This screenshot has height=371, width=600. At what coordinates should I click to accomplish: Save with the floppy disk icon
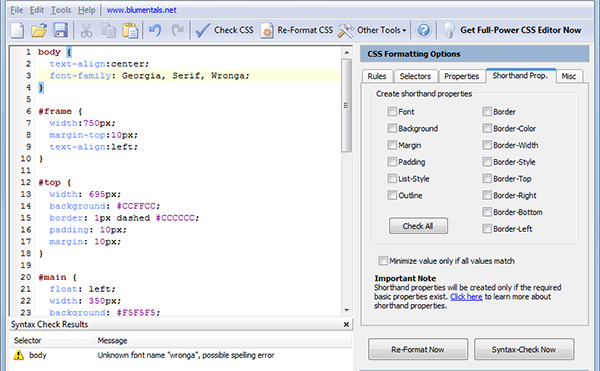point(60,30)
